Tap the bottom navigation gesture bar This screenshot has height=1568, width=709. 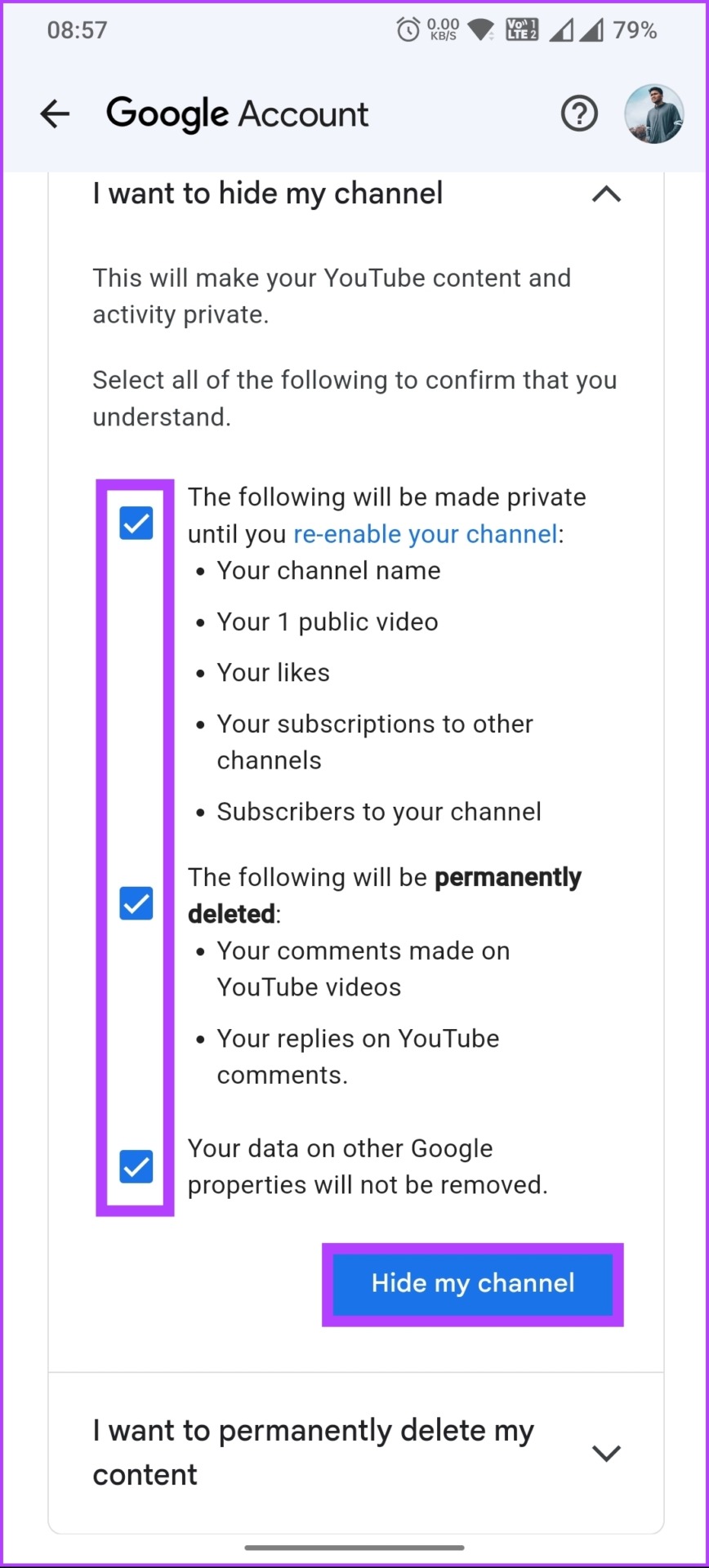354,1547
